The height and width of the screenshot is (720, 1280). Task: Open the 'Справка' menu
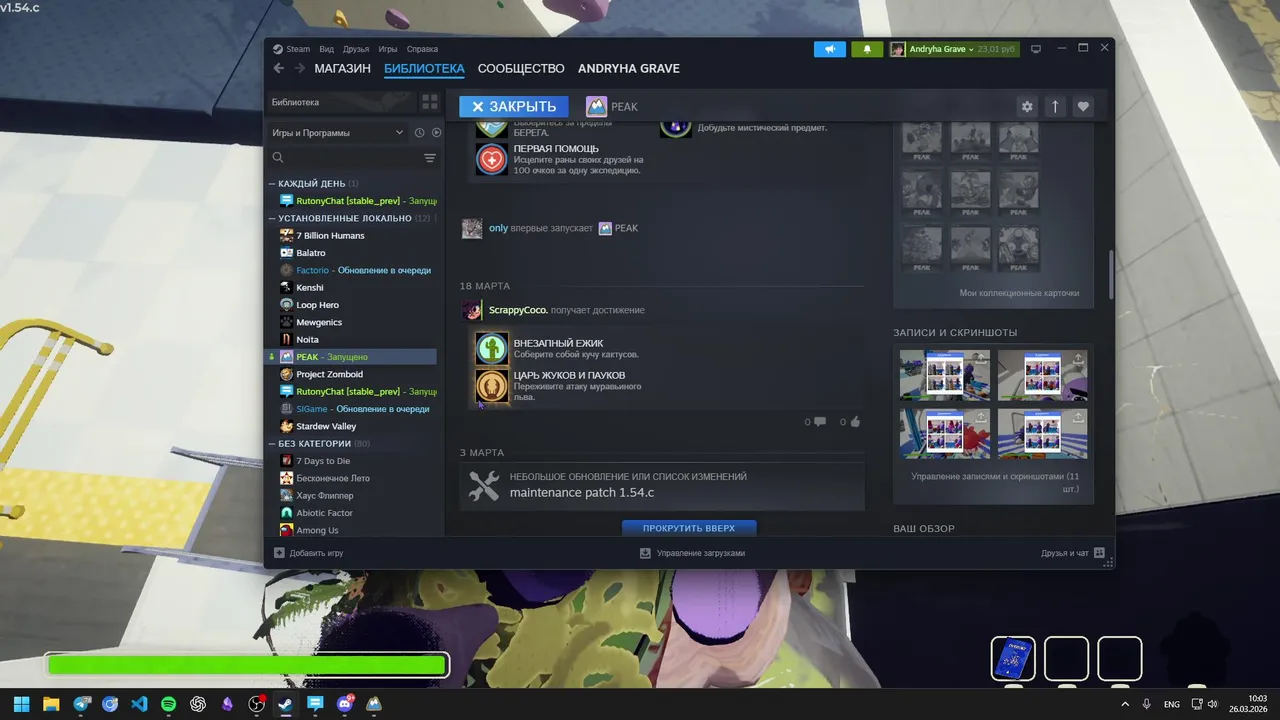click(422, 49)
